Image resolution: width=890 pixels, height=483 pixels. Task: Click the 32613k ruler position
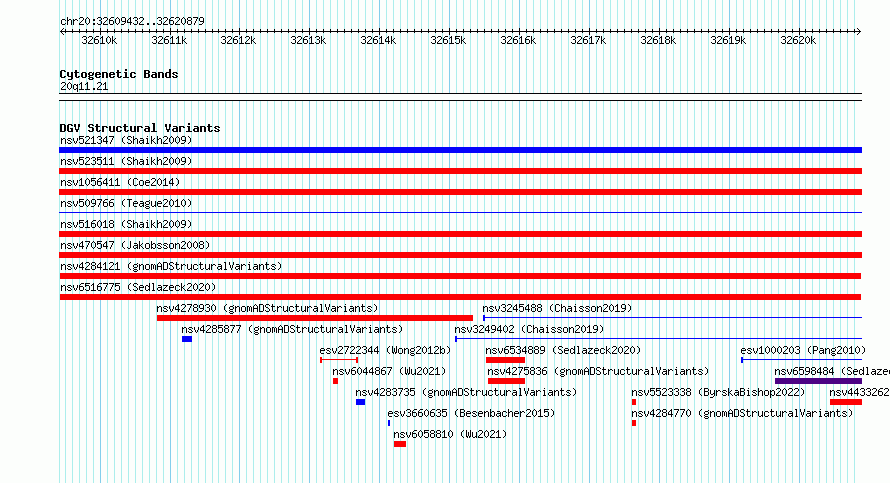tap(308, 40)
